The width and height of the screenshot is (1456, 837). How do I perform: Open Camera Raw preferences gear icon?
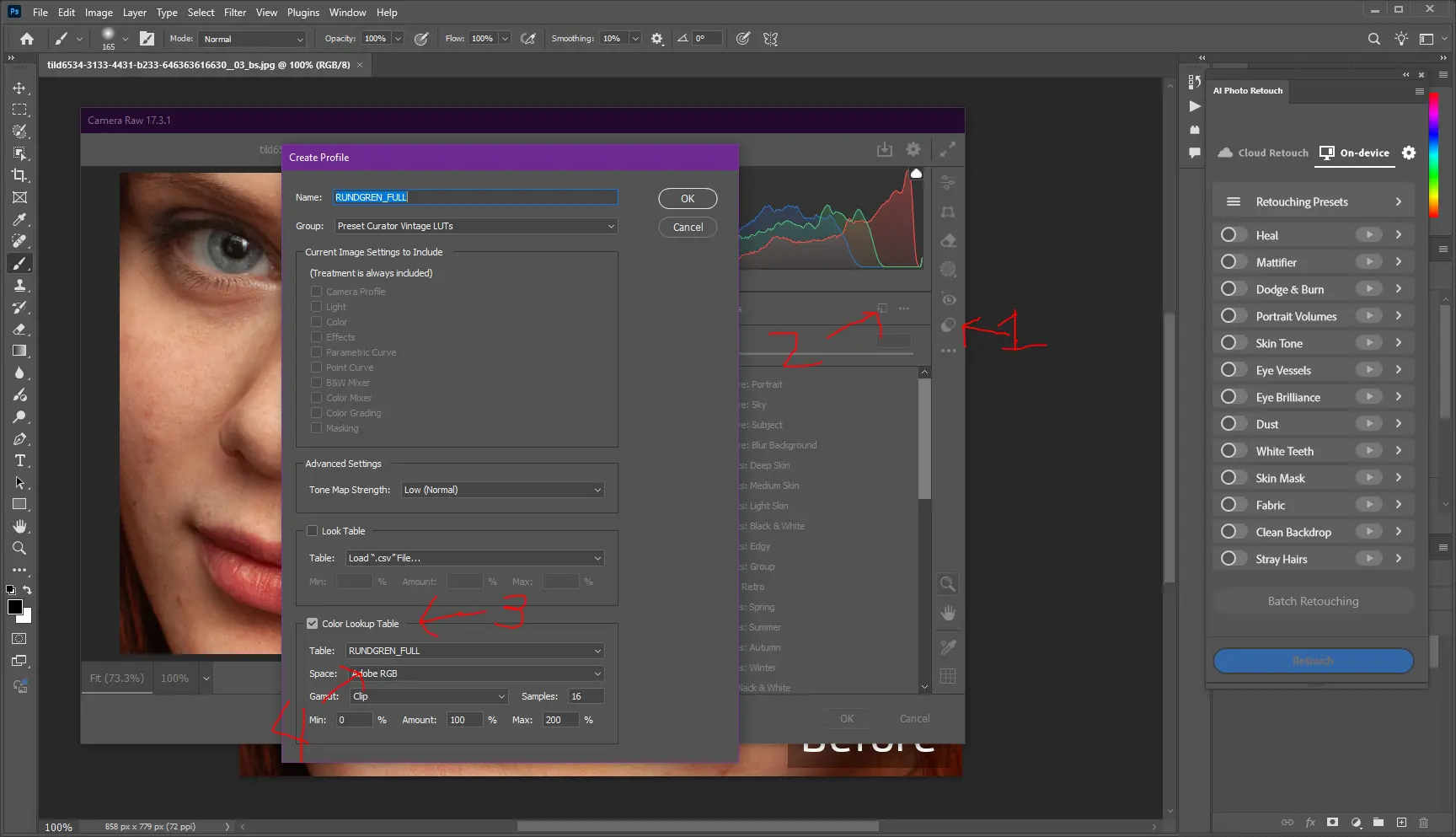(x=913, y=149)
